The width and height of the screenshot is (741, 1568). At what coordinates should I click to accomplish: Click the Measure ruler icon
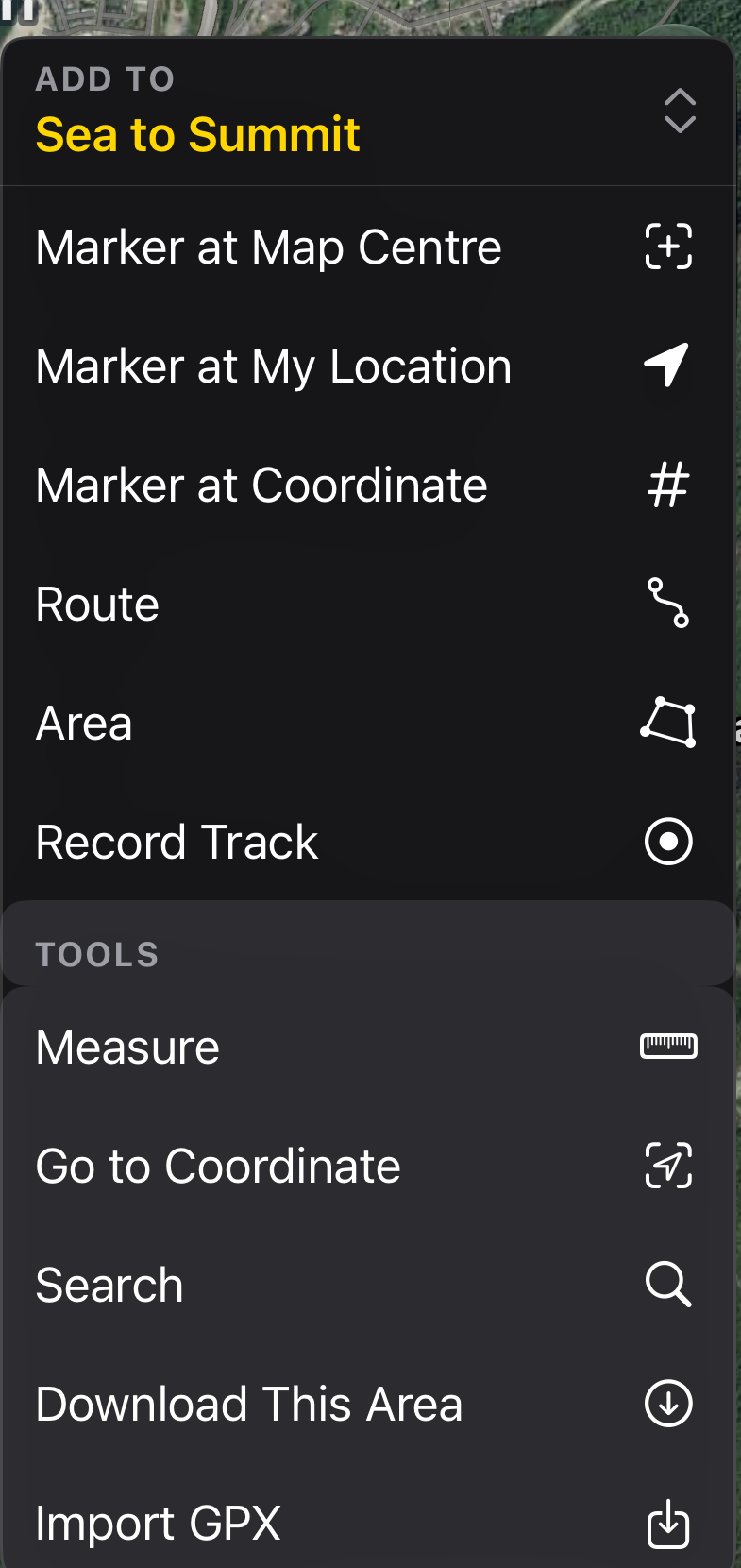pyautogui.click(x=668, y=1047)
